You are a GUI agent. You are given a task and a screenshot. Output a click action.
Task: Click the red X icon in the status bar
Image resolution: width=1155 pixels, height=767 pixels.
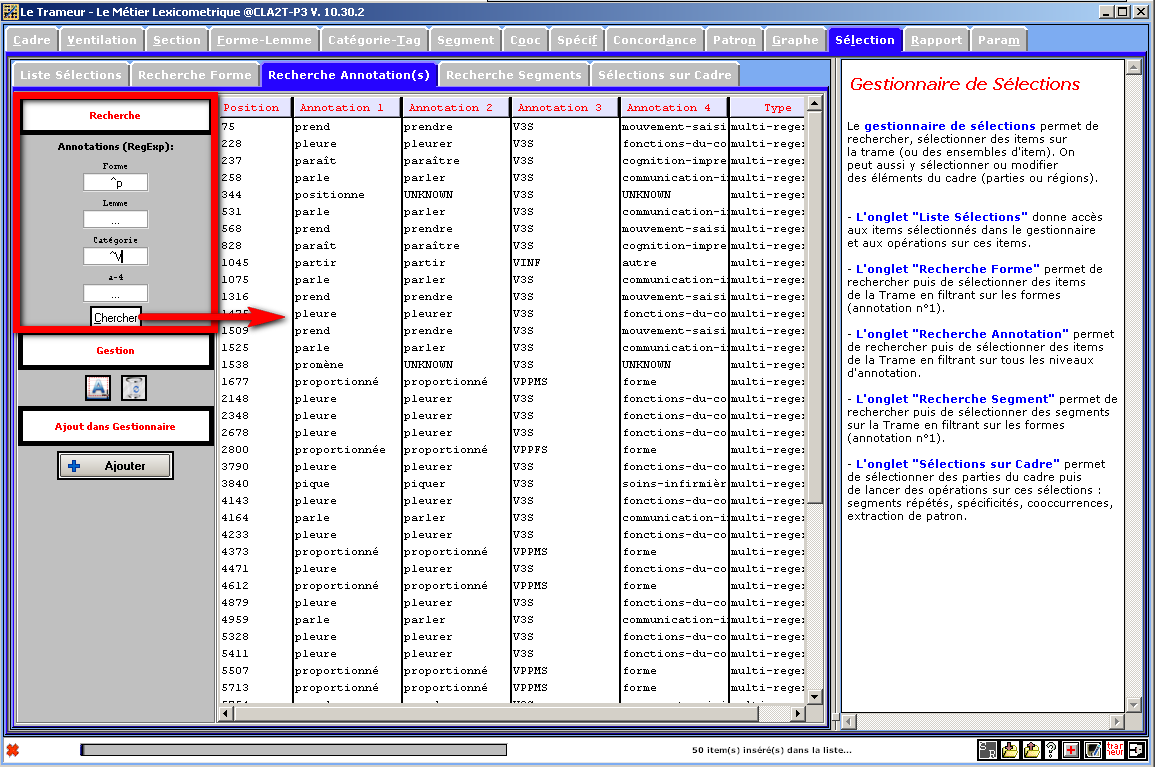pos(13,750)
